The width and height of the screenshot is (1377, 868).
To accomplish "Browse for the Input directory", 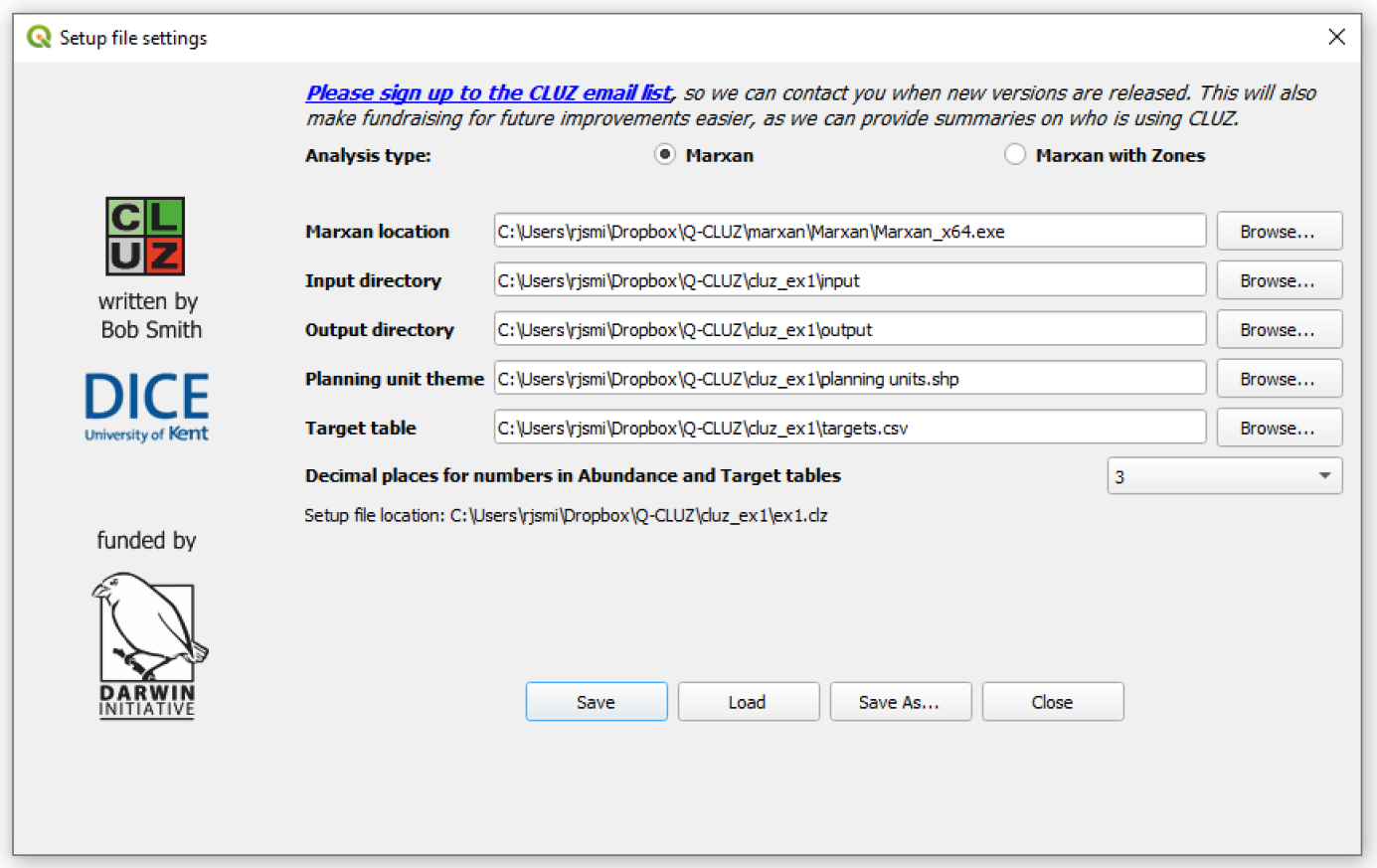I will pos(1279,280).
